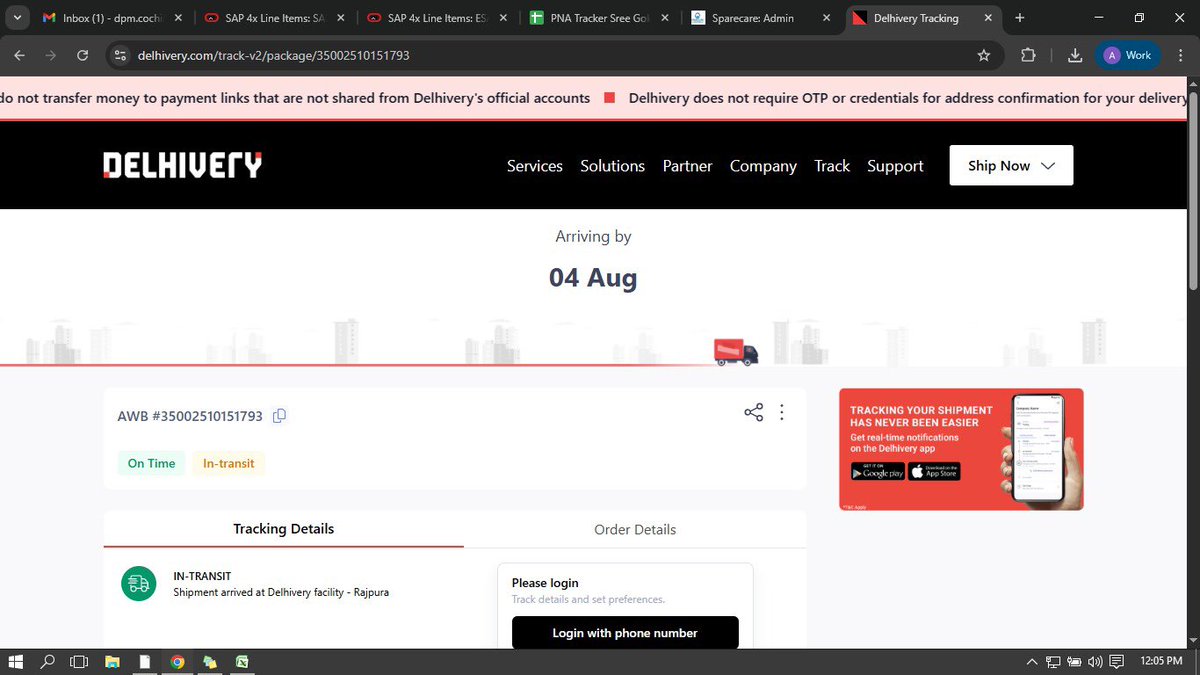Viewport: 1200px width, 675px height.
Task: Go back to the previous page
Action: 19,55
